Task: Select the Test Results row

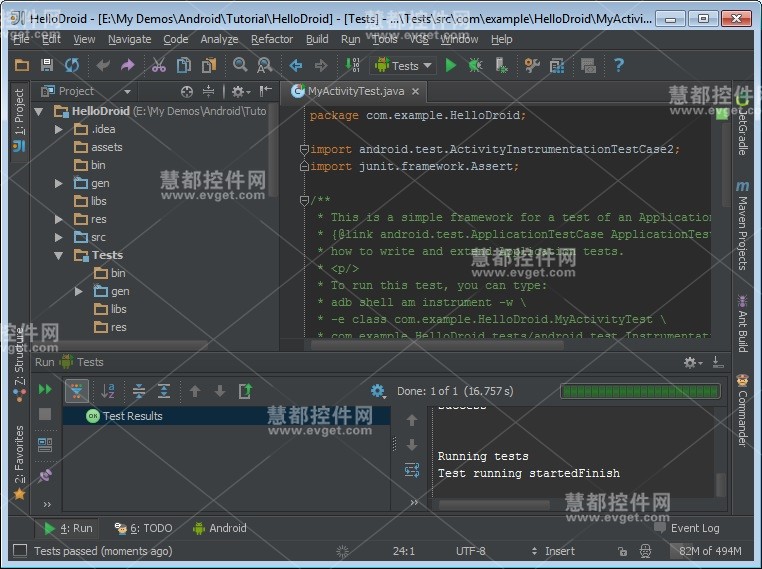Action: [x=226, y=416]
